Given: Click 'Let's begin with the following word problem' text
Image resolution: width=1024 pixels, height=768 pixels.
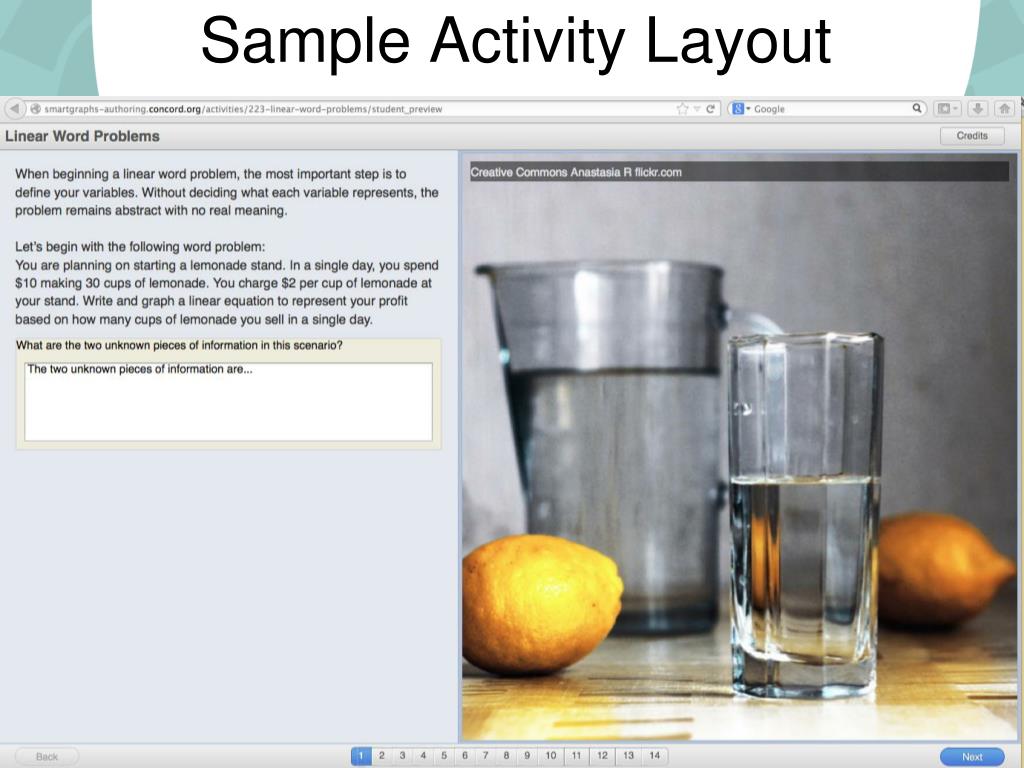Looking at the screenshot, I should point(140,247).
